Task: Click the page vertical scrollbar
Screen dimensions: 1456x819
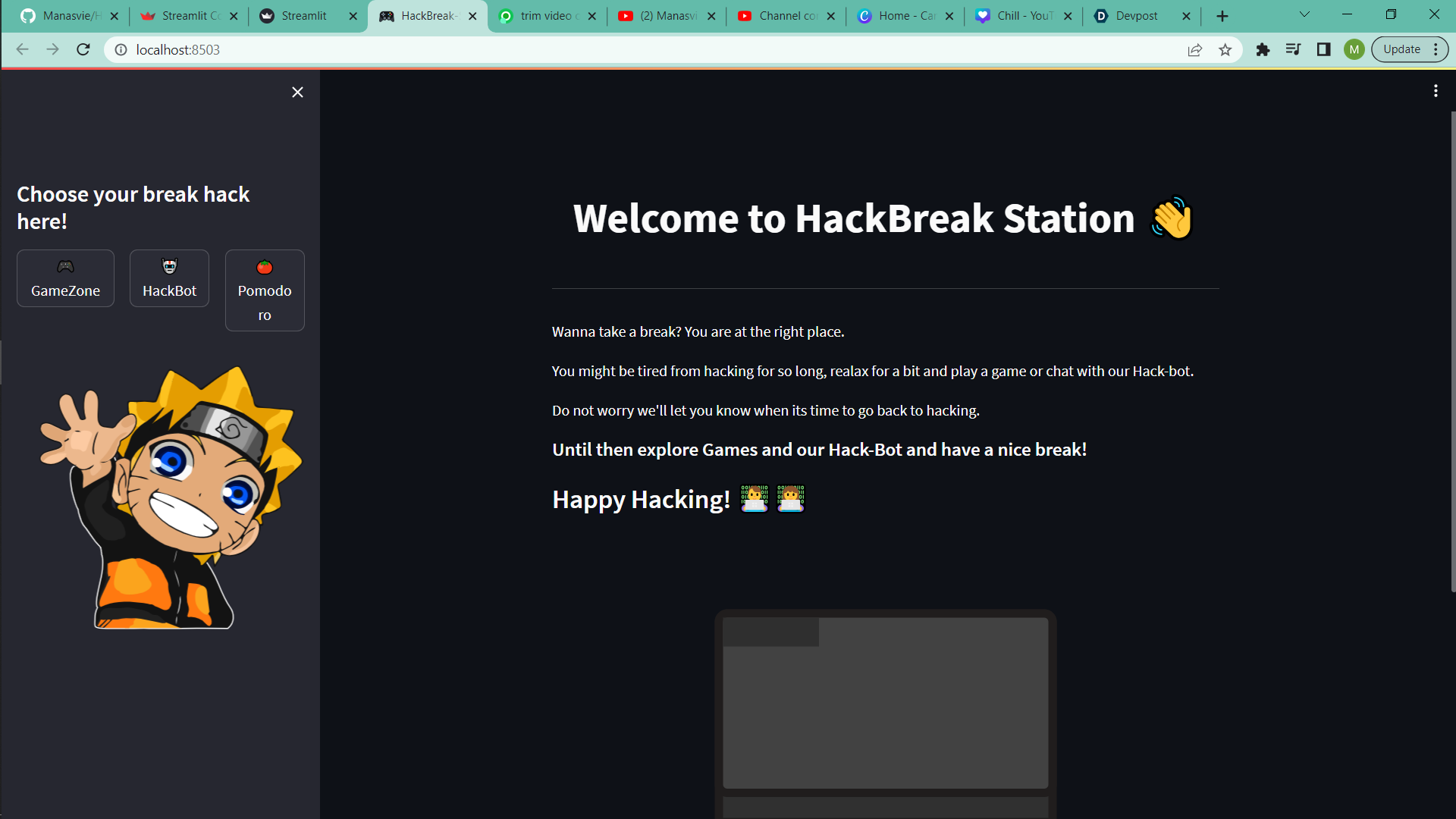Action: 1452,349
